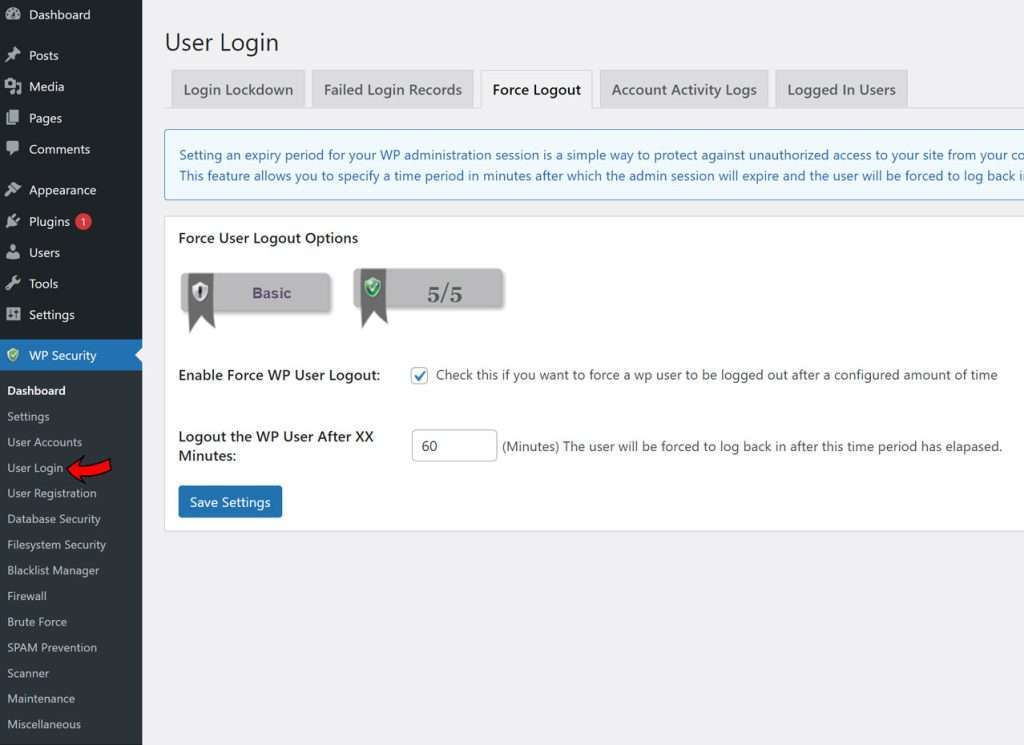This screenshot has height=745, width=1024.
Task: Go to Database Security settings
Action: (54, 519)
